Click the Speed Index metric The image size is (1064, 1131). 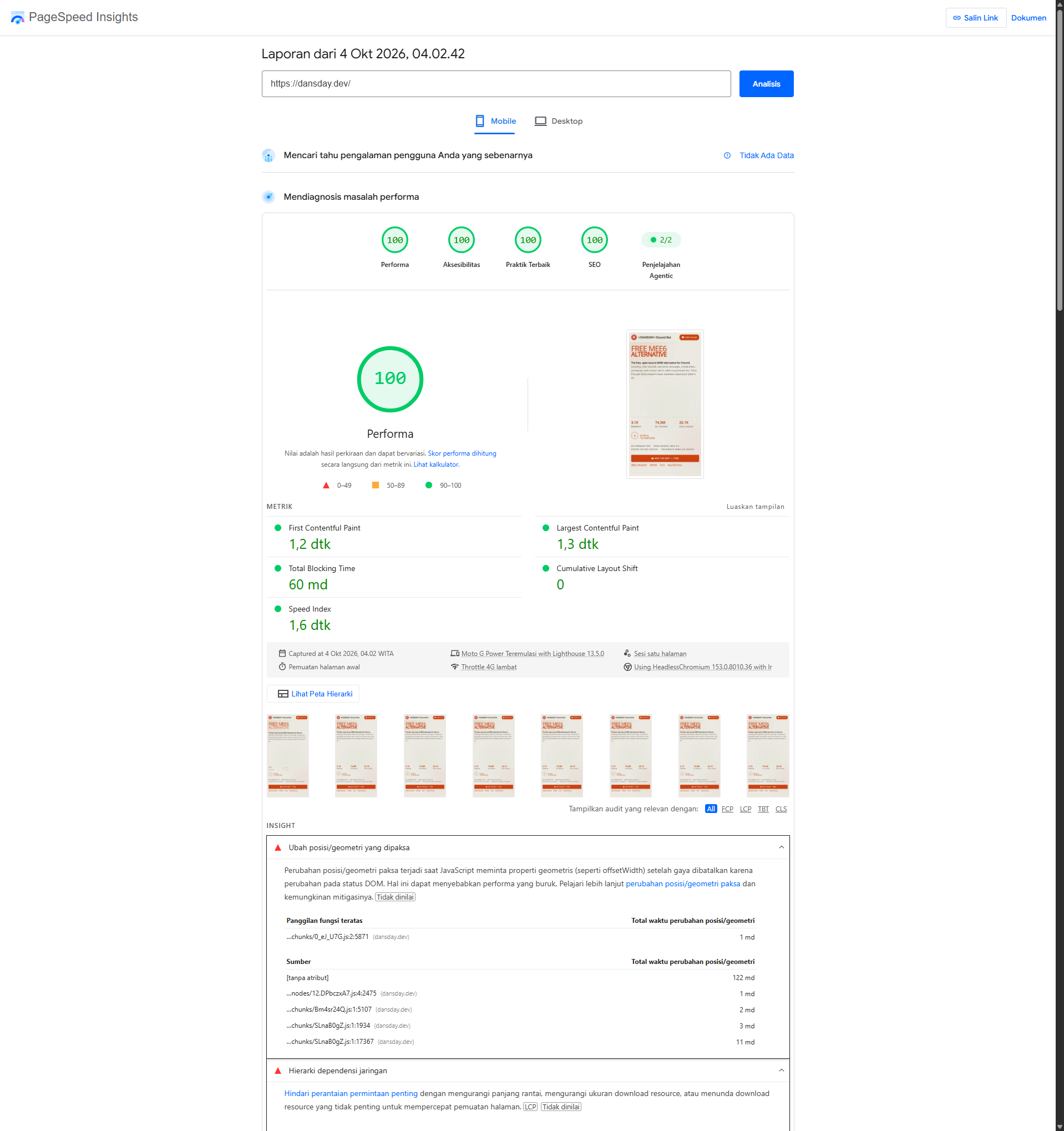click(x=394, y=617)
